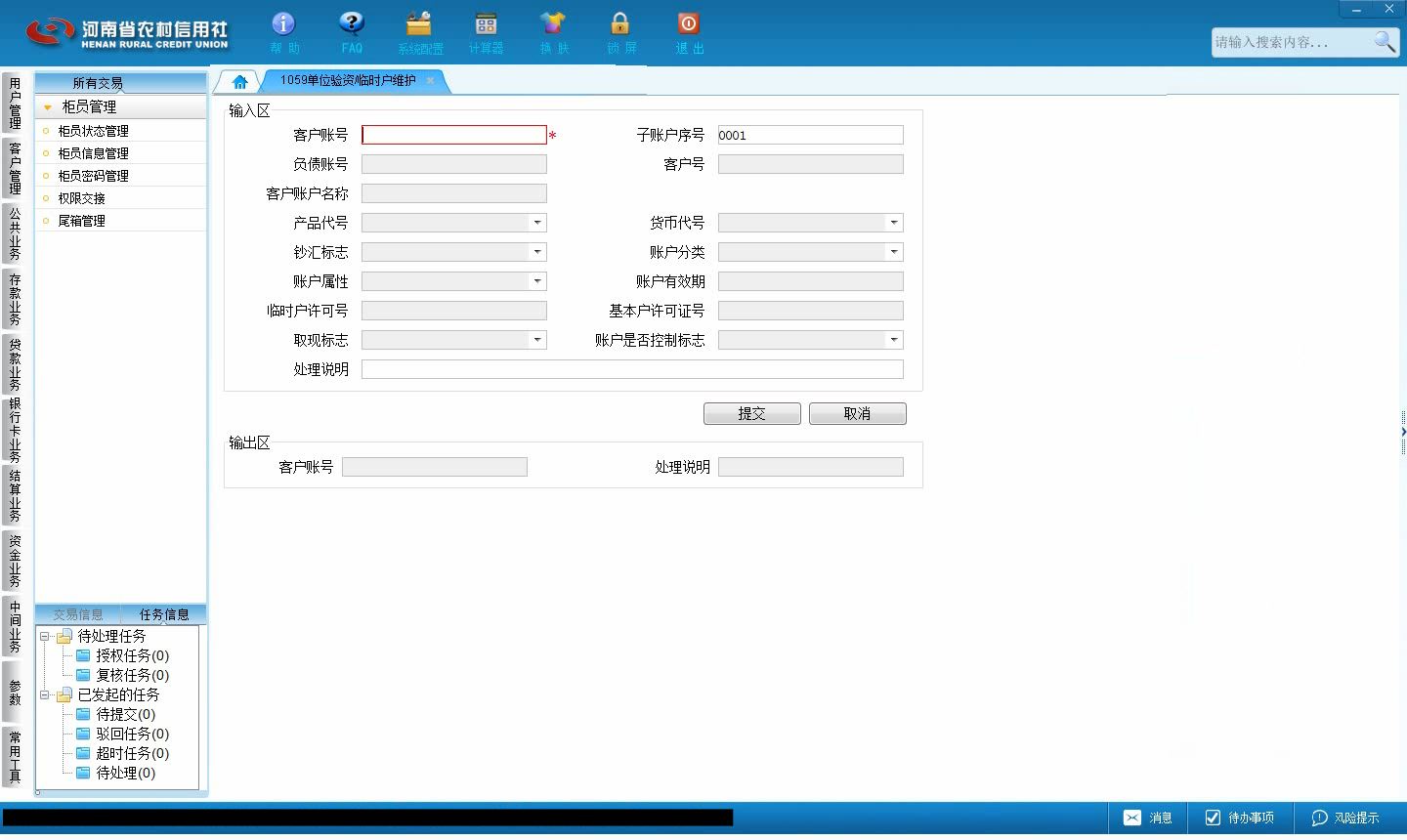Expand the right-edge panel arrow
The image size is (1407, 840).
point(1403,431)
